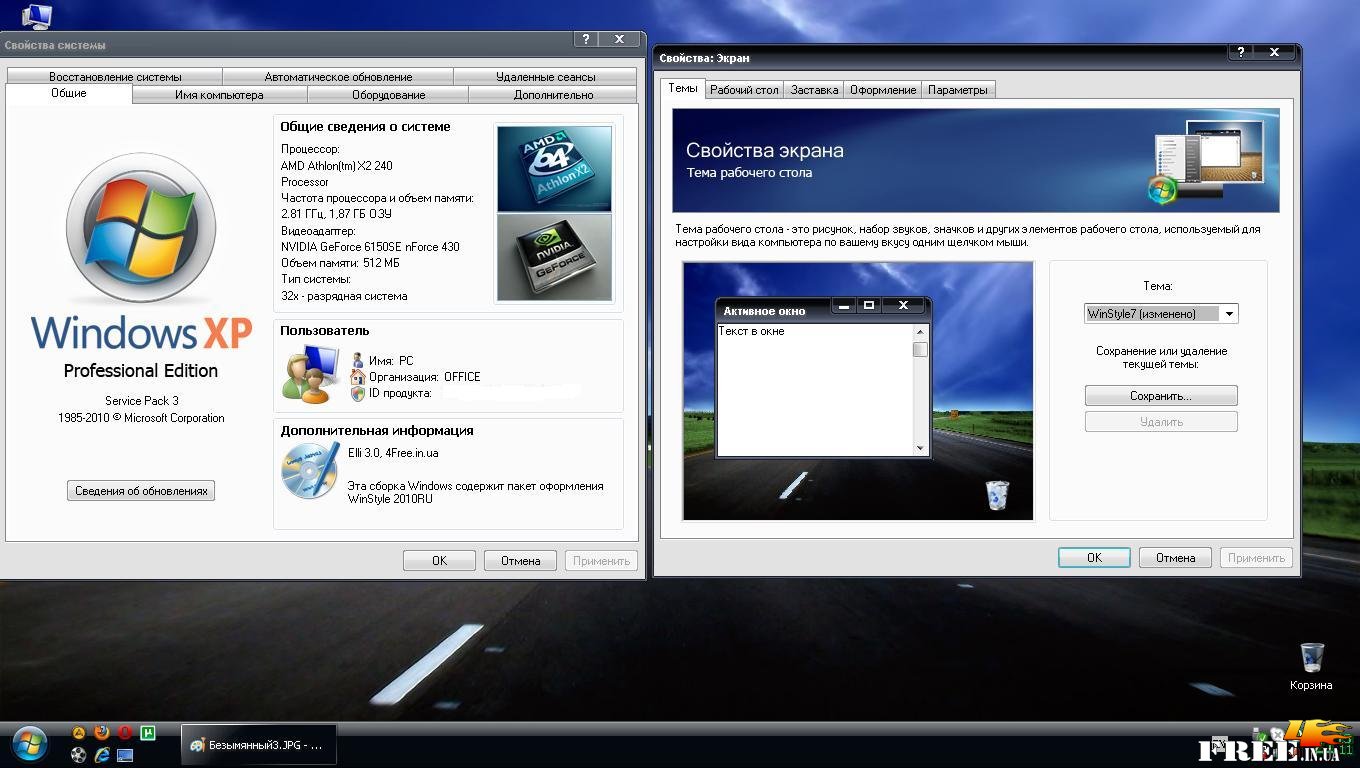This screenshot has width=1360, height=768.
Task: Click the Безымянный3.JPG taskbar button
Action: 258,745
